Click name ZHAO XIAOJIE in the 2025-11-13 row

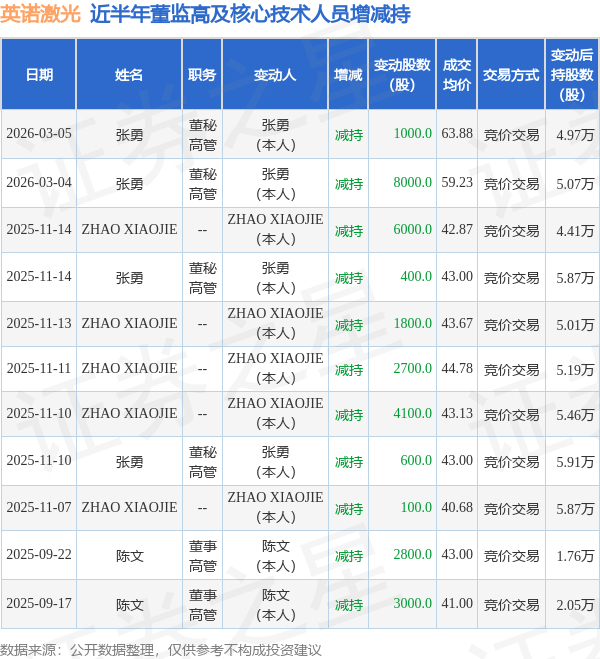pyautogui.click(x=129, y=323)
